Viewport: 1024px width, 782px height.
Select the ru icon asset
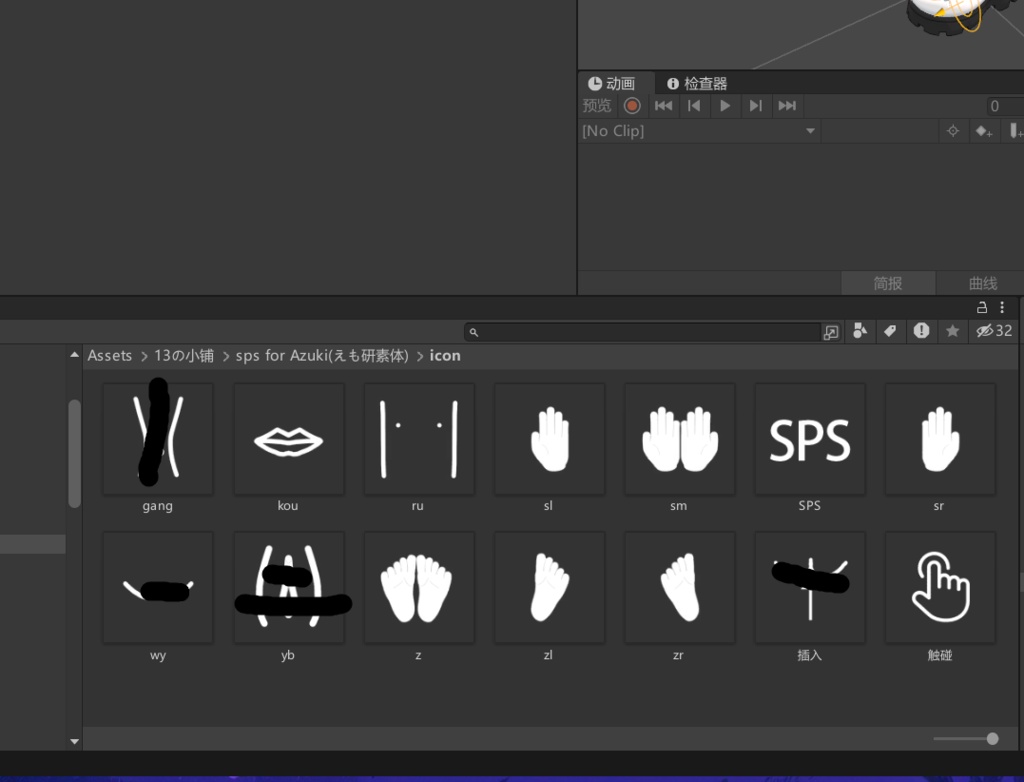(419, 438)
